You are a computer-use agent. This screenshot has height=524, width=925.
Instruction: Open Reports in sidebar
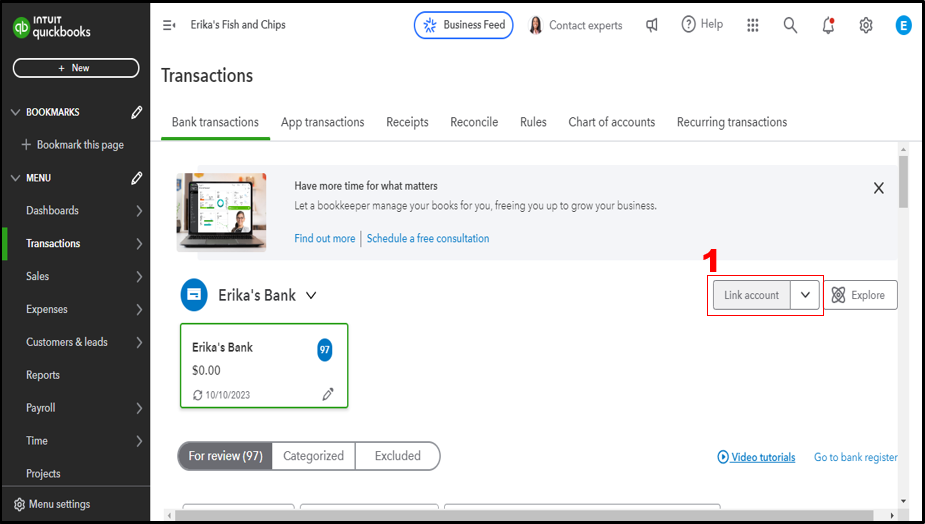click(x=42, y=375)
